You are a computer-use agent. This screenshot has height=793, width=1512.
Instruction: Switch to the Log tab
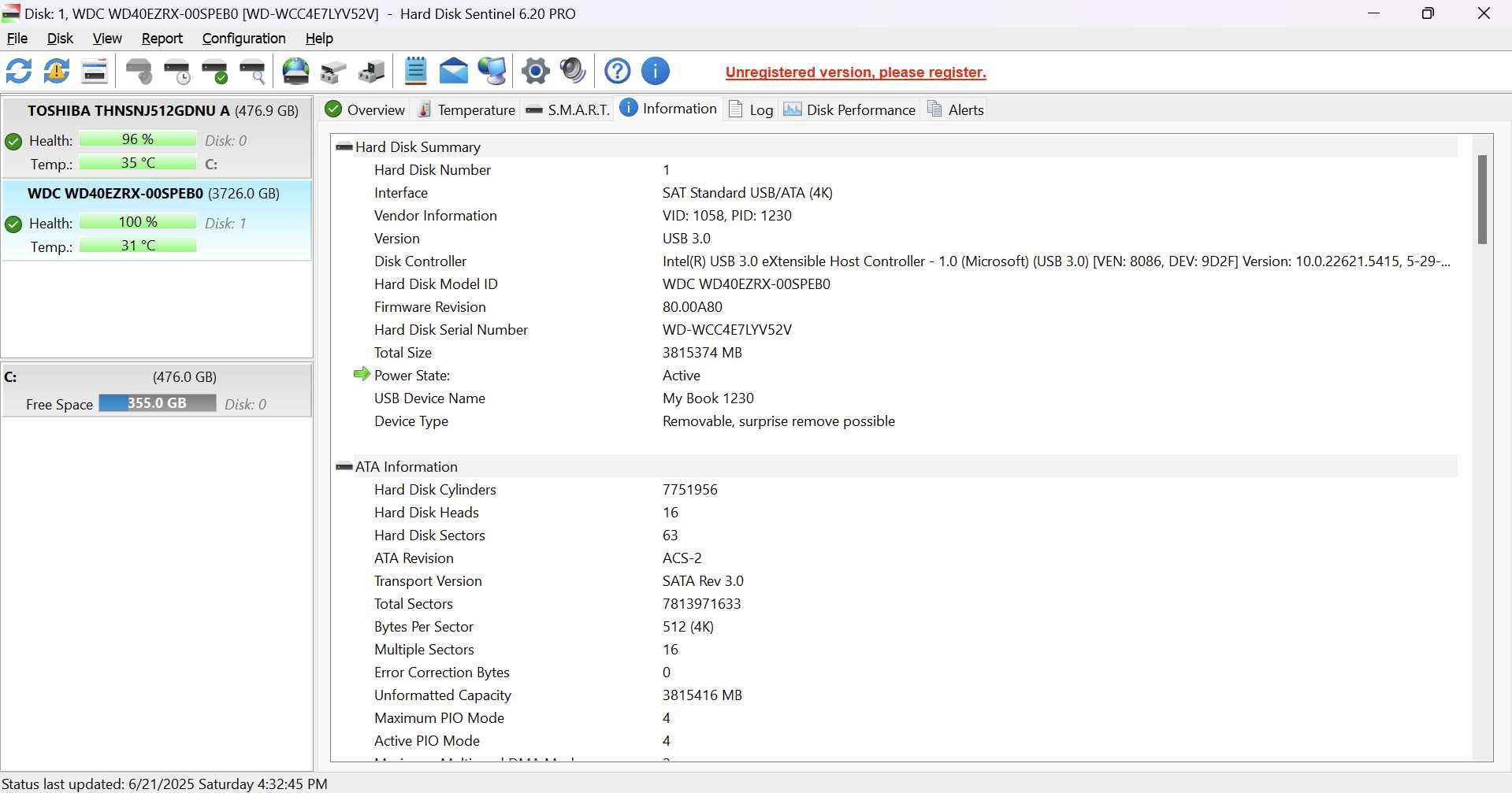point(751,109)
